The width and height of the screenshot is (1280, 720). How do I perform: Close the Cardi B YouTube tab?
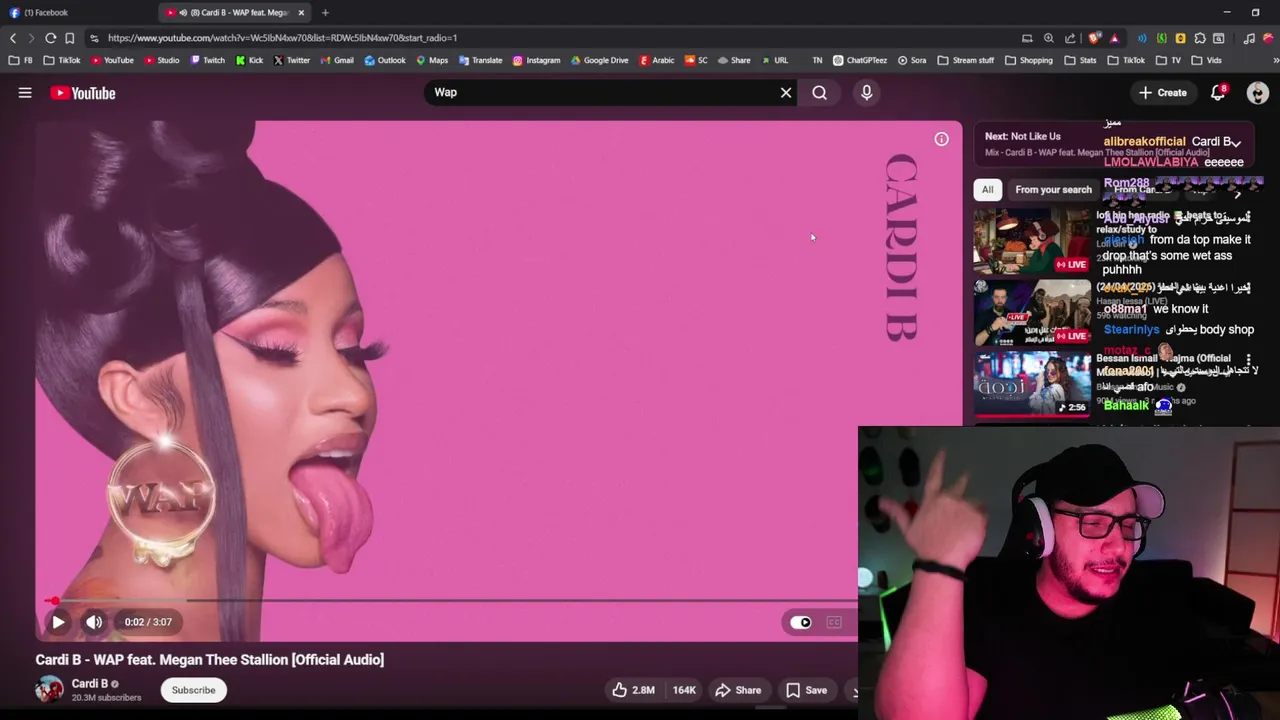(x=301, y=13)
